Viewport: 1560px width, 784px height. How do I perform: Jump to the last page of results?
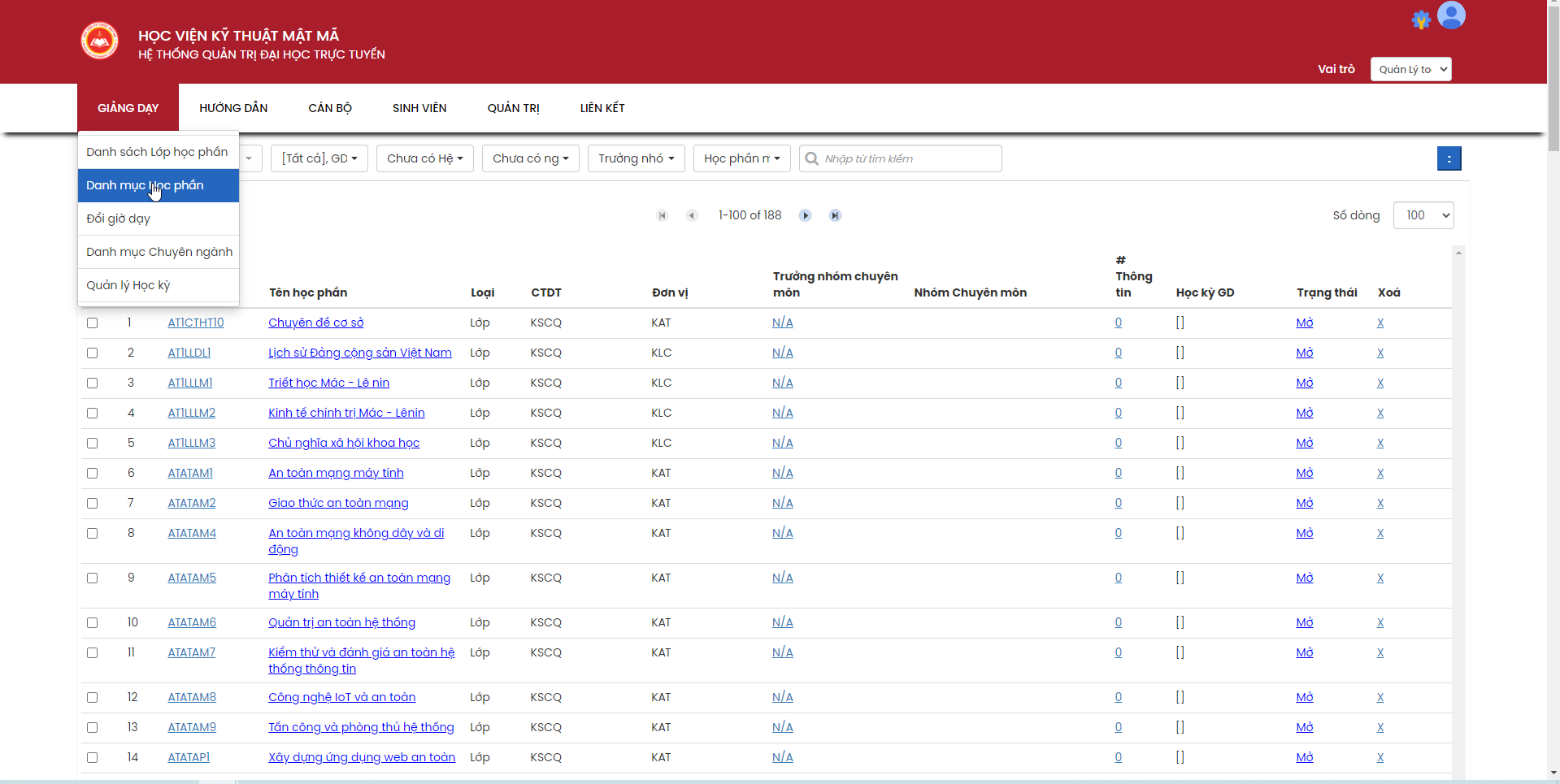(x=835, y=215)
